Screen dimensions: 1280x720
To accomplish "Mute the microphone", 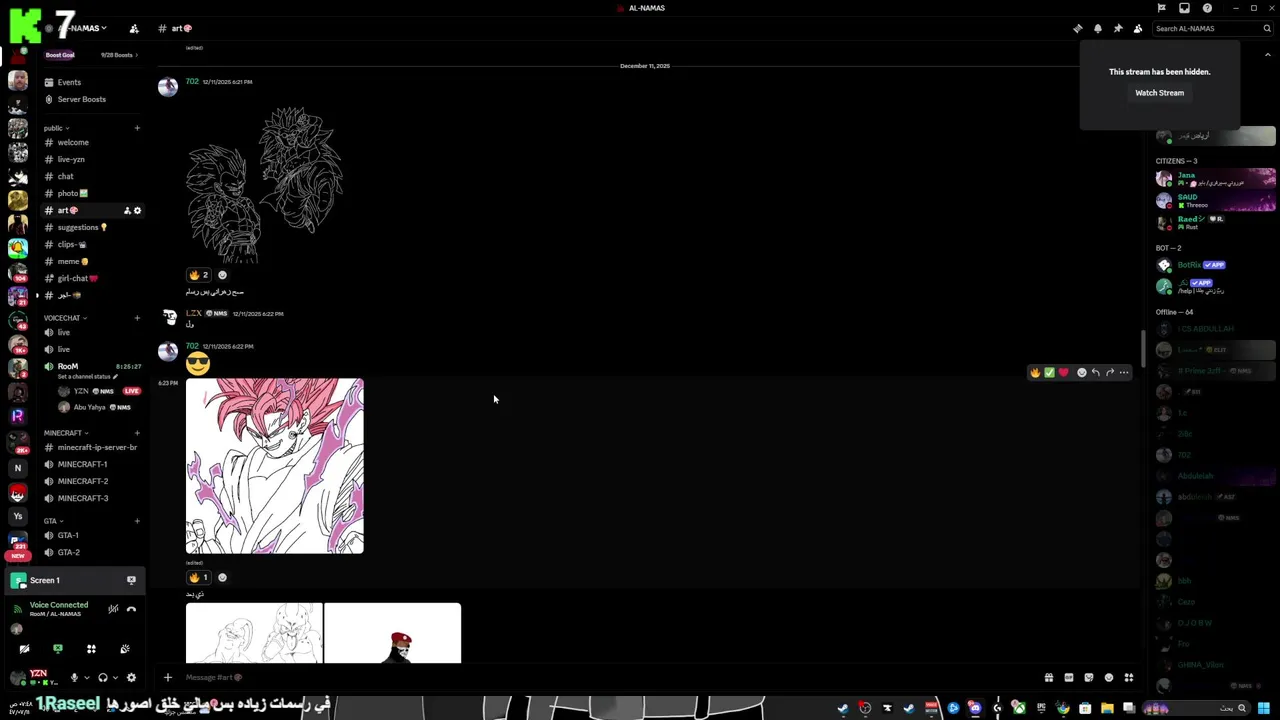I will [x=74, y=677].
